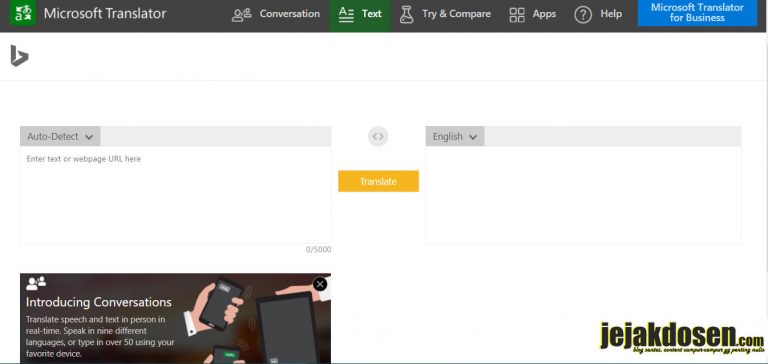
Task: Open the Apps menu item
Action: [532, 14]
